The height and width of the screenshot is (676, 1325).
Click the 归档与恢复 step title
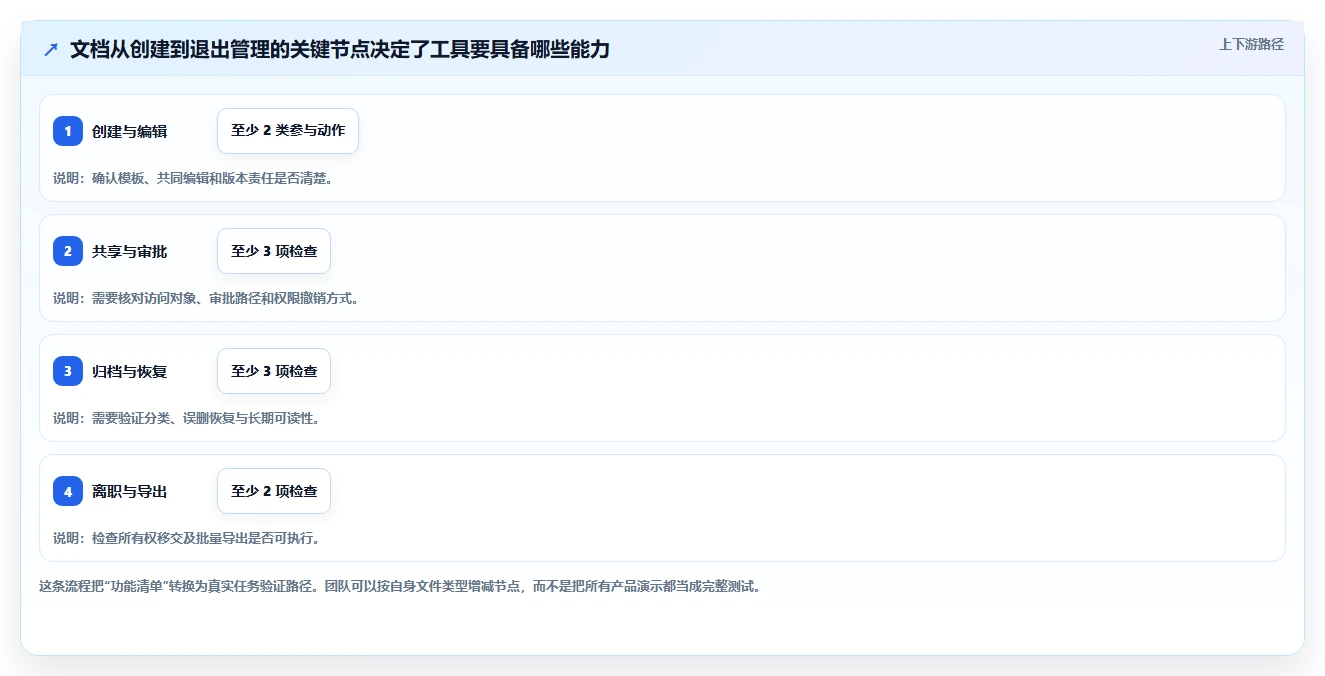(x=129, y=371)
